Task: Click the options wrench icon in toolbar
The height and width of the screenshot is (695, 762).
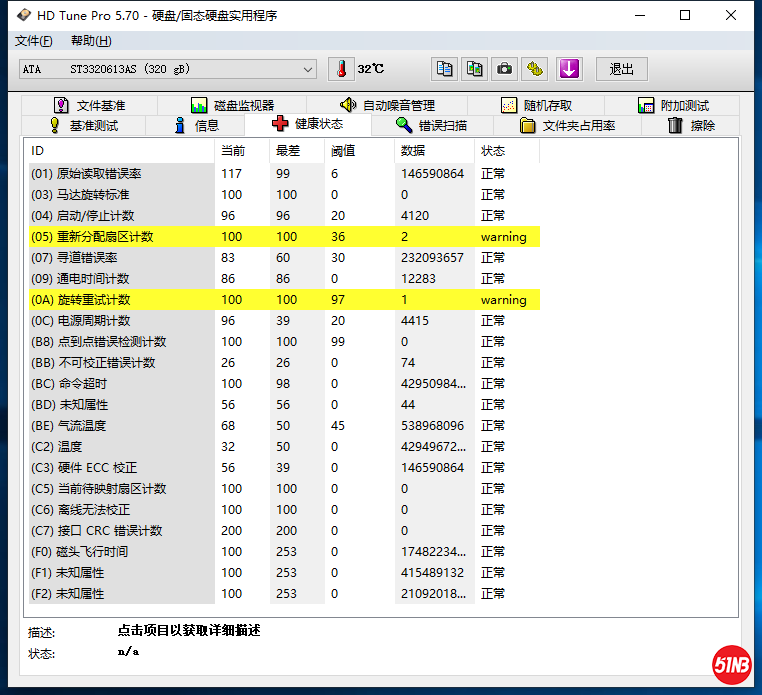Action: click(x=536, y=69)
